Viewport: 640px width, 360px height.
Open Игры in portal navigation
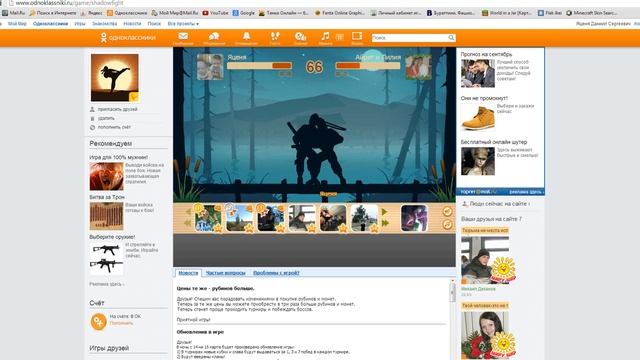coord(80,24)
